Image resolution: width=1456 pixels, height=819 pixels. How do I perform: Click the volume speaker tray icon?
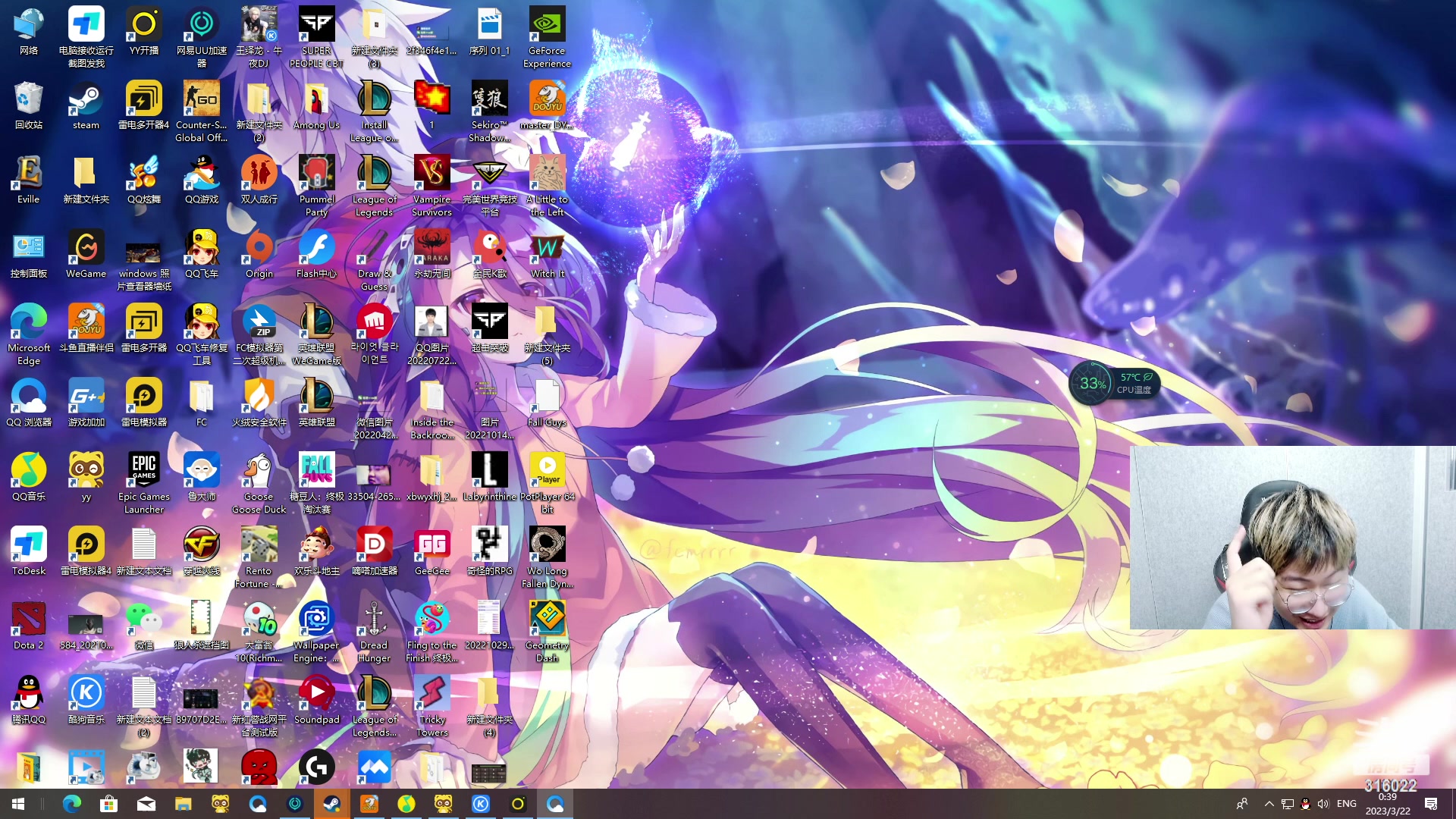(1323, 804)
